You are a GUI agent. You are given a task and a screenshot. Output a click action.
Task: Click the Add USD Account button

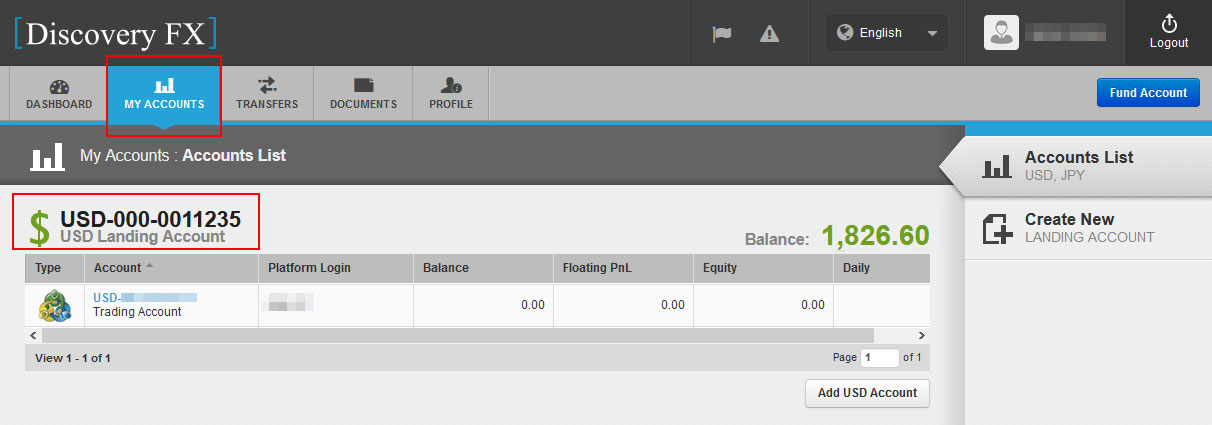[867, 393]
